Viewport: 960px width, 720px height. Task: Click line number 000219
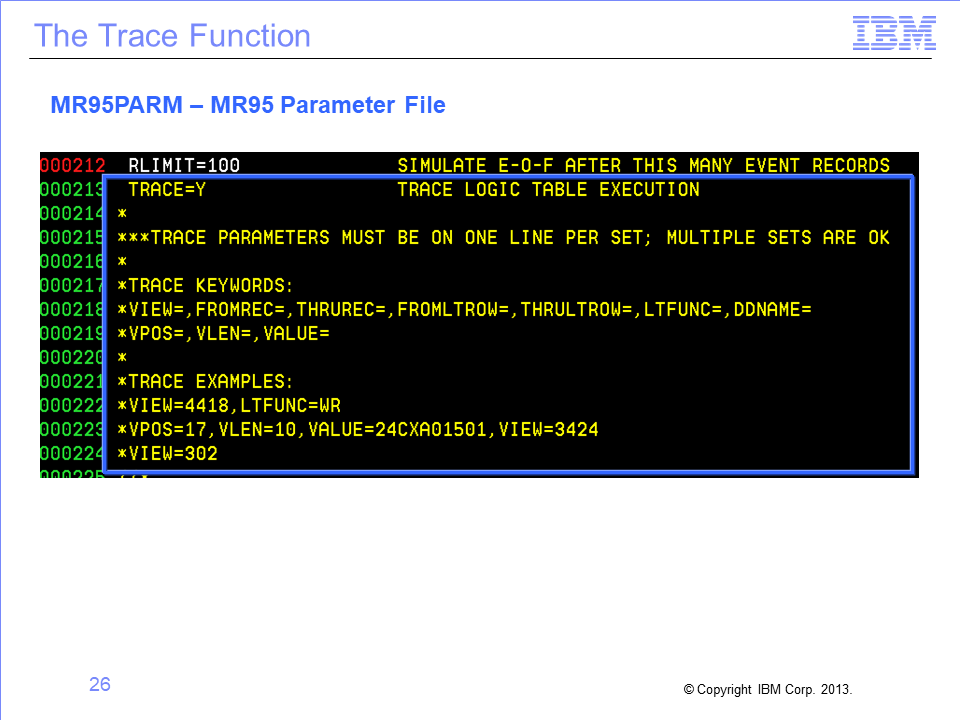point(72,334)
